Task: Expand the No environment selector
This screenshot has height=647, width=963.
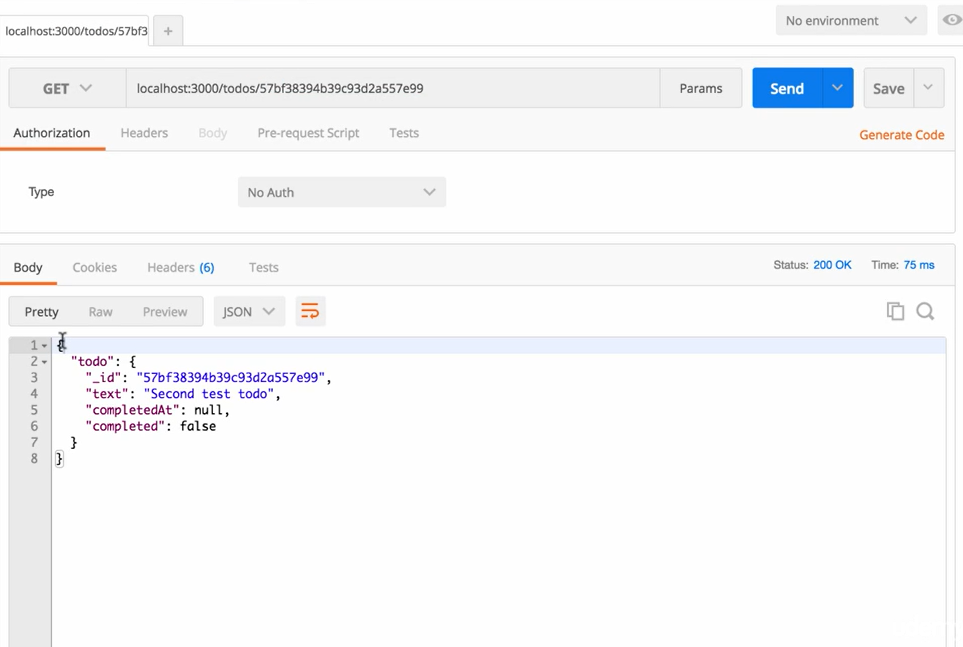Action: (x=850, y=20)
